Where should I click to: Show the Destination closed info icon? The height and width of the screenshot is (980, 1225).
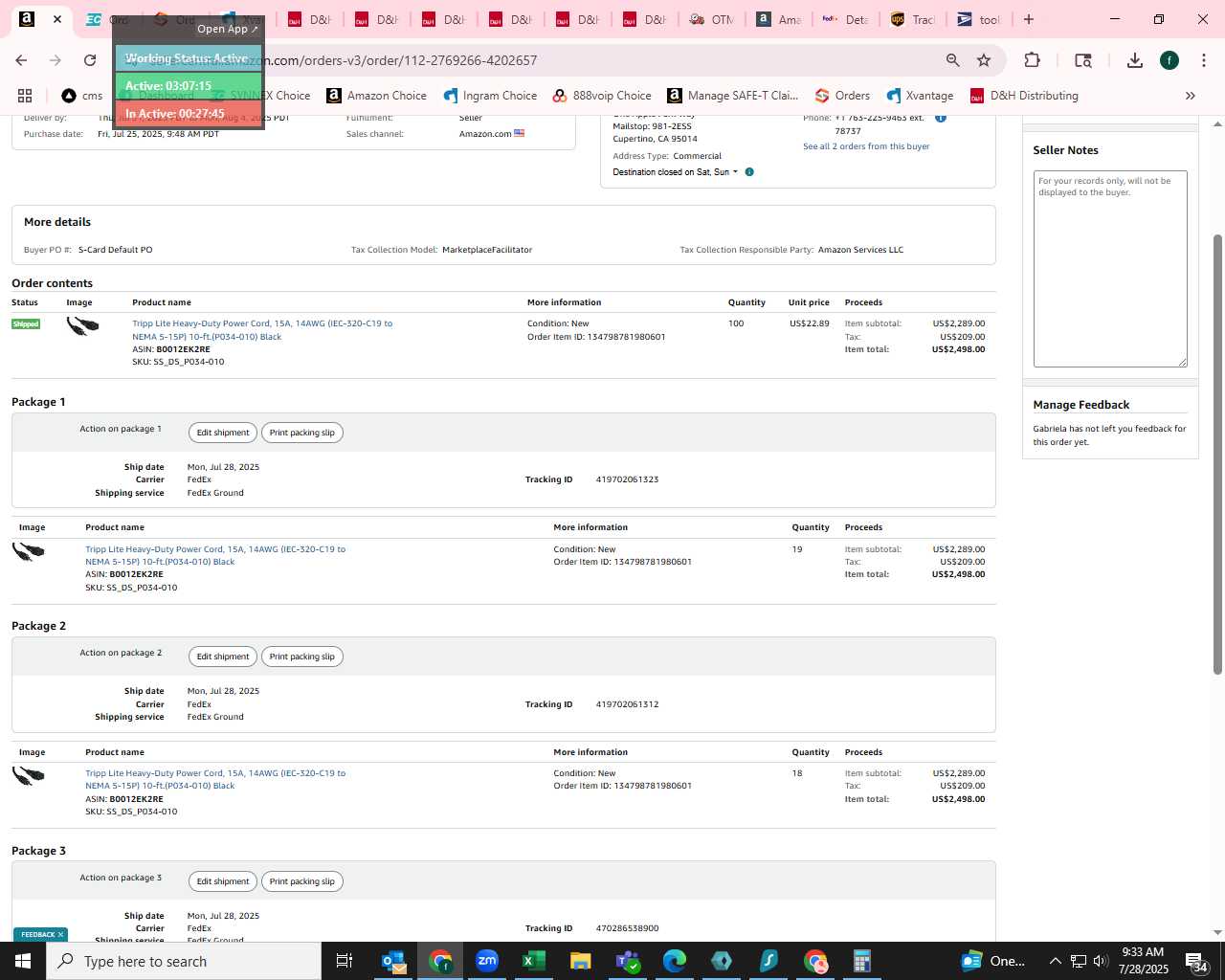[x=749, y=172]
